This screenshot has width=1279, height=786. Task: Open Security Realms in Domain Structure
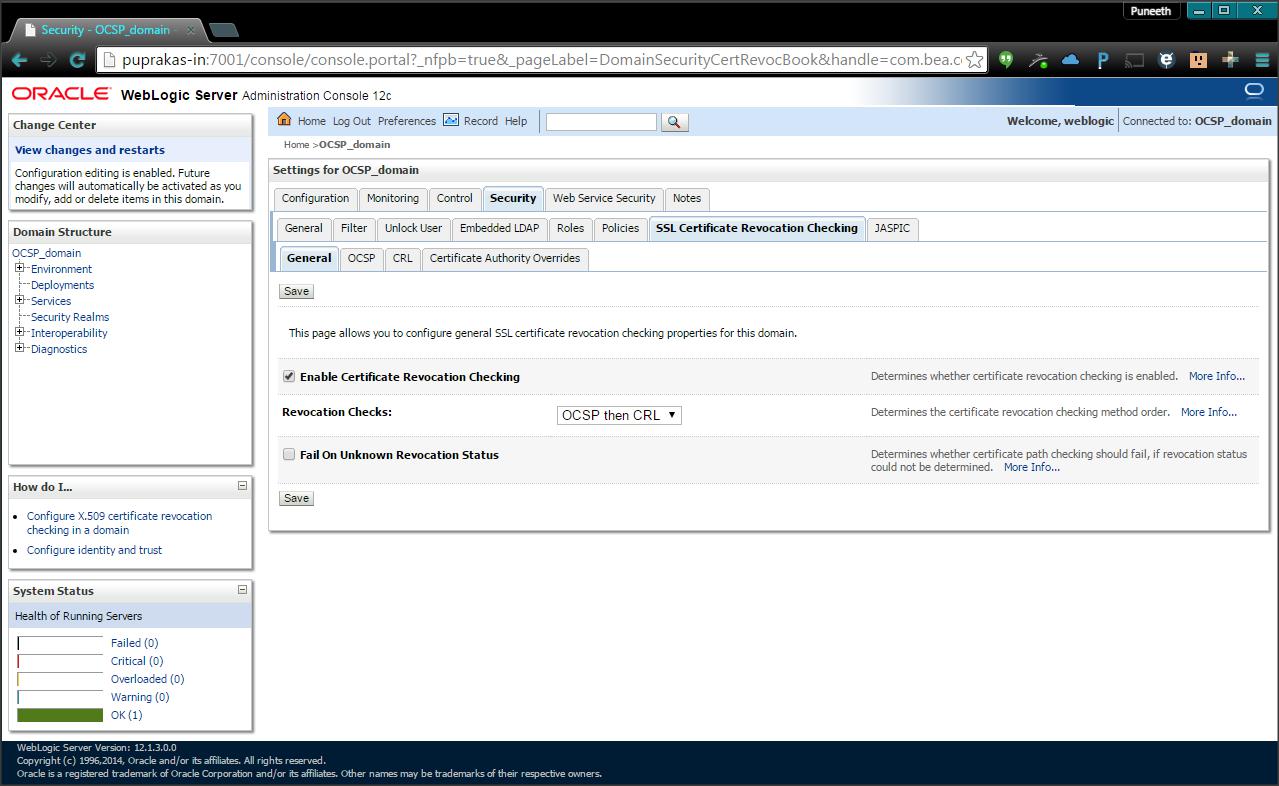pyautogui.click(x=70, y=317)
